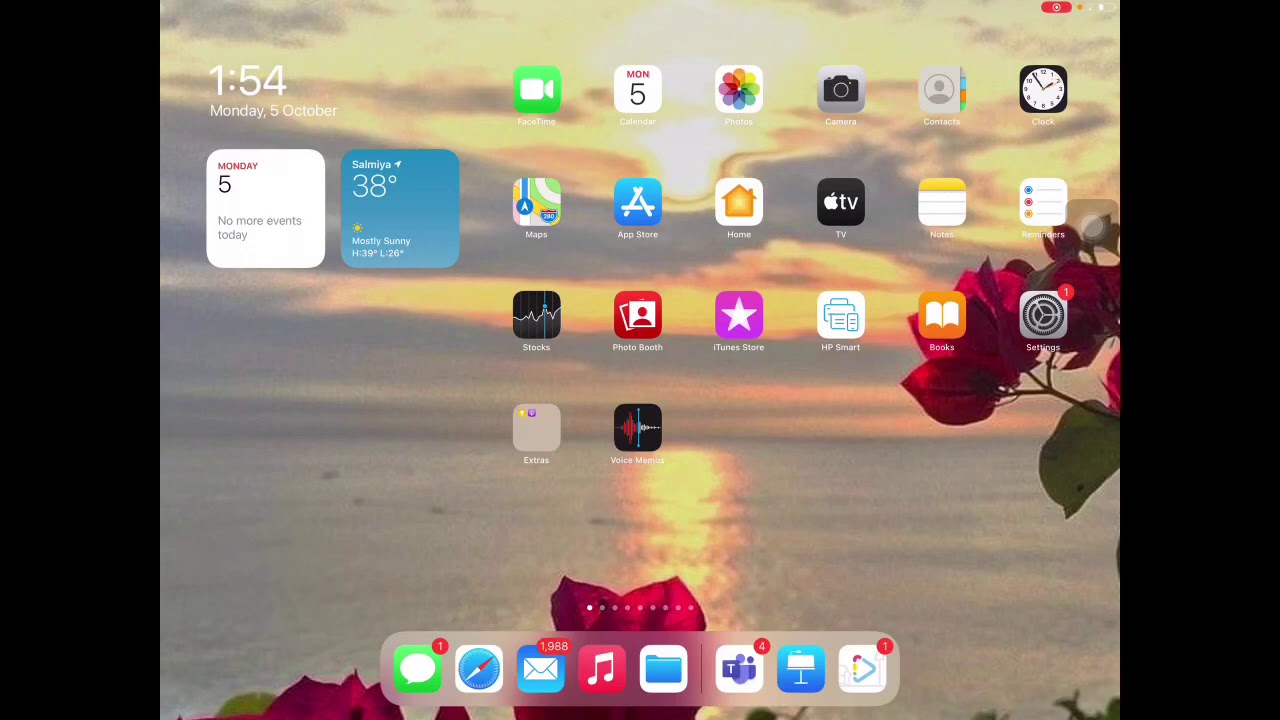Tap the AssistiveTouch floating button

coord(1093,227)
